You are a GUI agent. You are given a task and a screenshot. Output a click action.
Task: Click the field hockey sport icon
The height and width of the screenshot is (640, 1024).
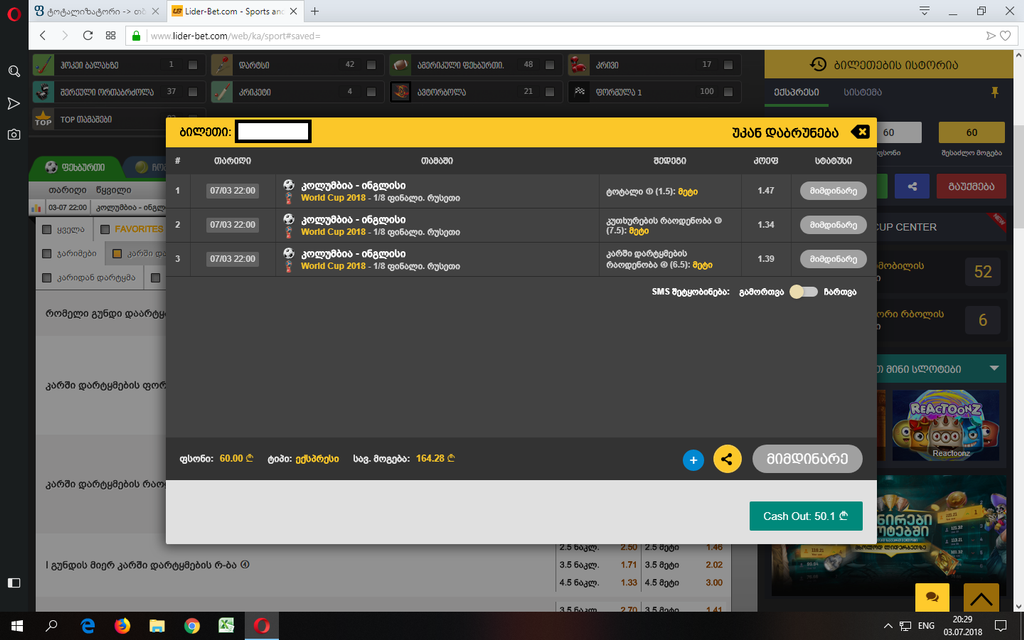point(43,65)
